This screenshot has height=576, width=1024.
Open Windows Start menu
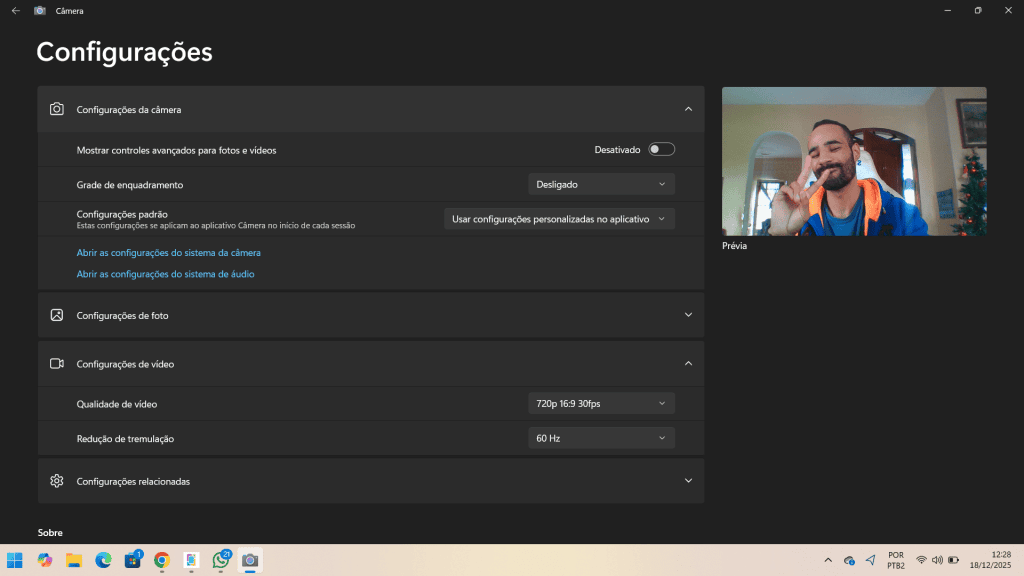15,560
